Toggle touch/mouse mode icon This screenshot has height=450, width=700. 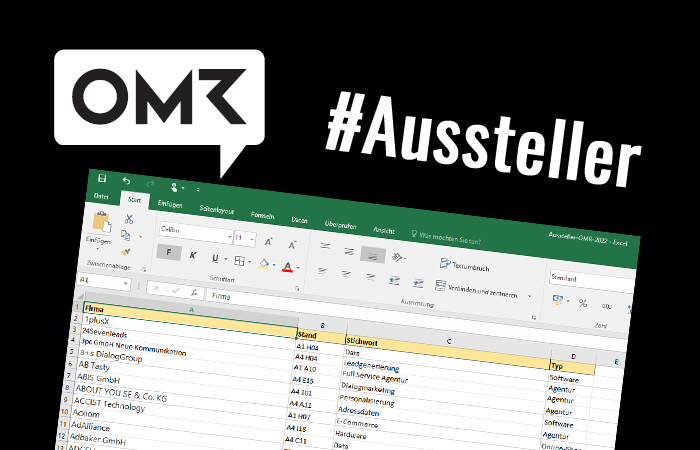click(x=175, y=187)
